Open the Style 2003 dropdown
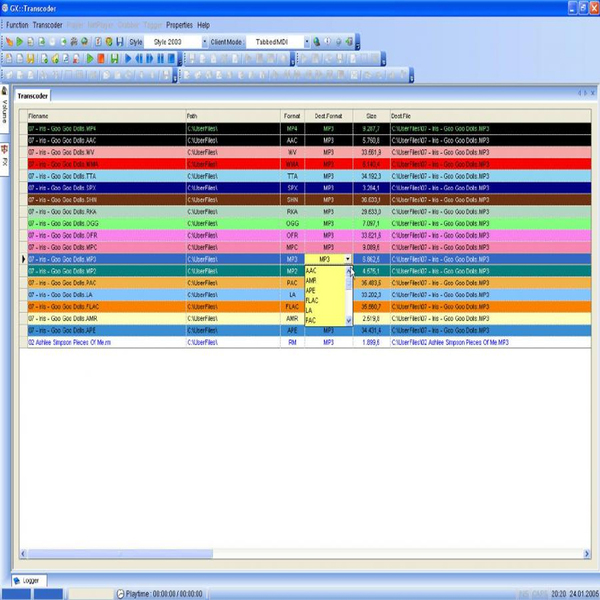Viewport: 600px width, 600px height. (x=204, y=42)
